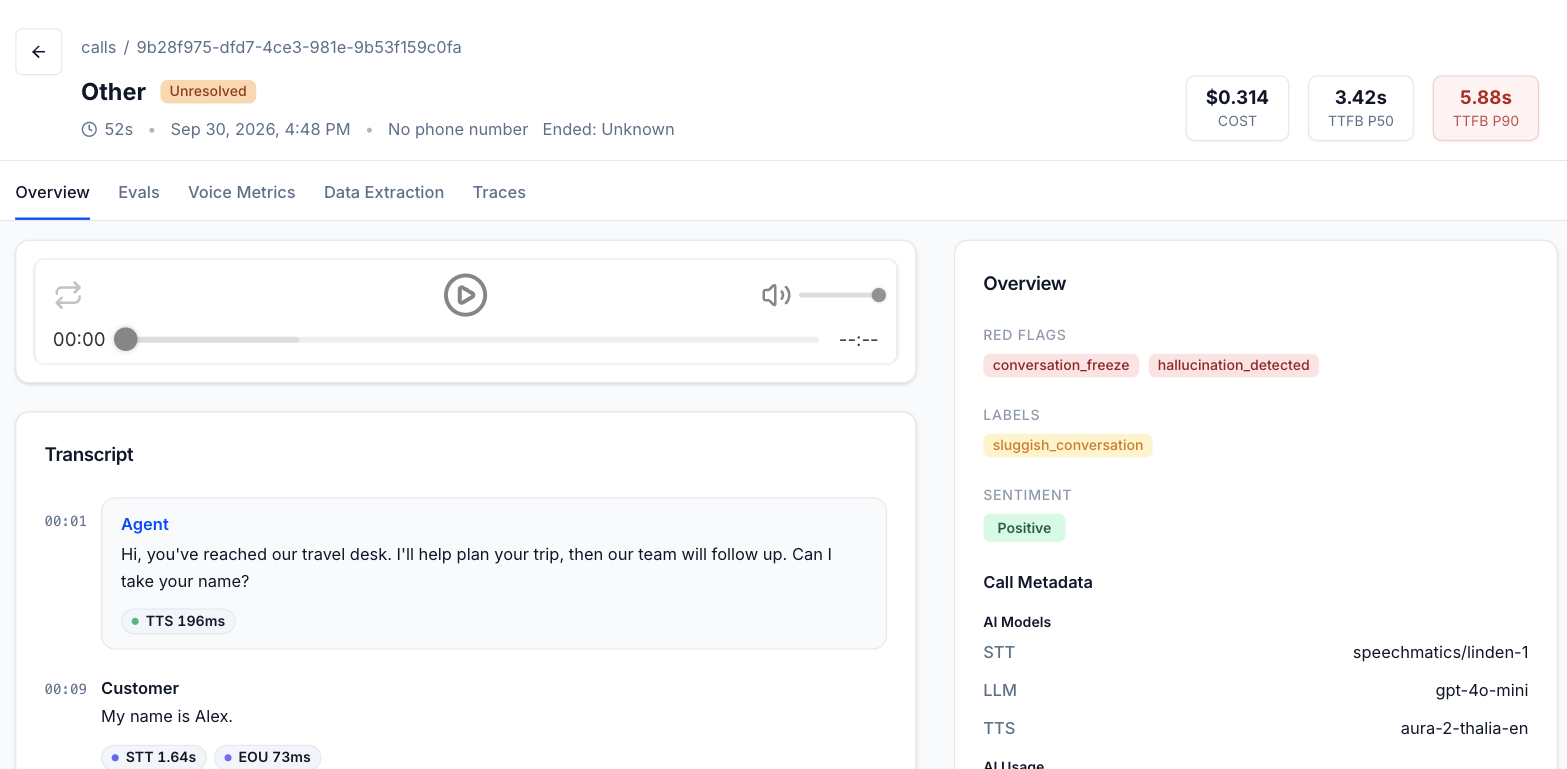The width and height of the screenshot is (1567, 769).
Task: Click the gpt-4o-mini LLM value
Action: pyautogui.click(x=1482, y=690)
